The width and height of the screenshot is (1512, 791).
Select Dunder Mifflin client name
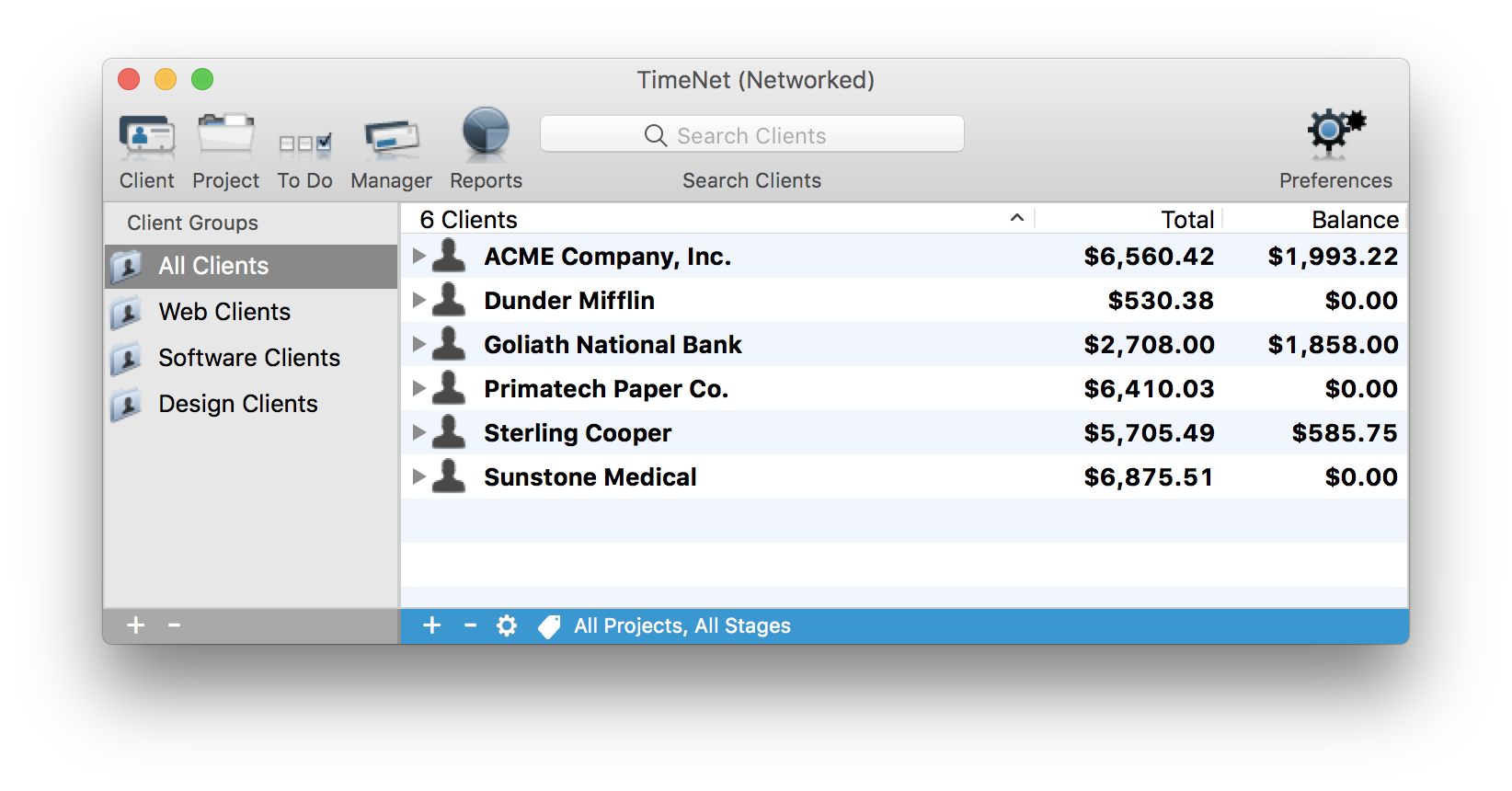point(569,301)
